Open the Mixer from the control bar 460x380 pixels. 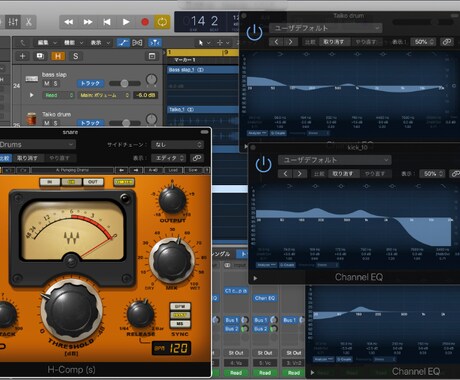(x=13, y=22)
